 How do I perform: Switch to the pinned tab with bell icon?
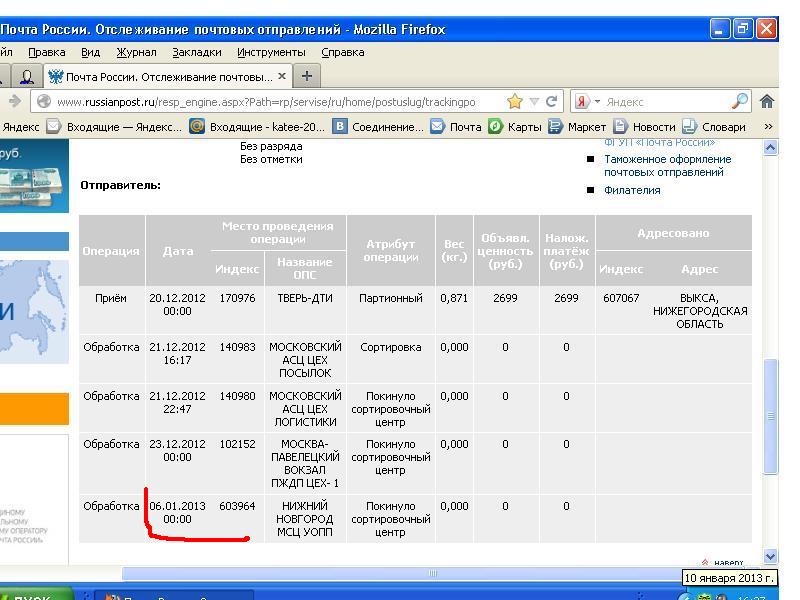pyautogui.click(x=27, y=77)
